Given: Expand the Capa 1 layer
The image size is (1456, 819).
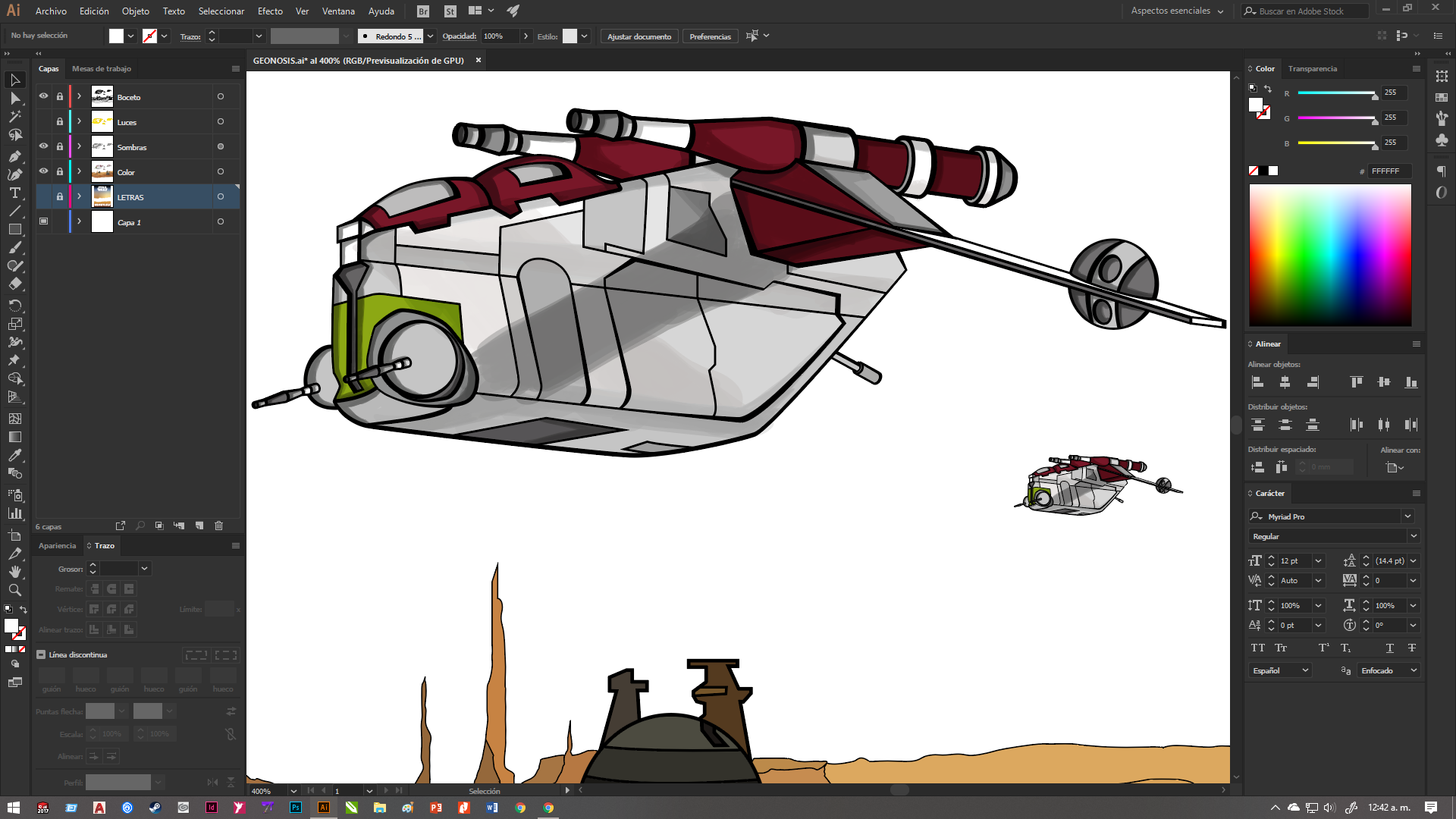Looking at the screenshot, I should [x=79, y=221].
